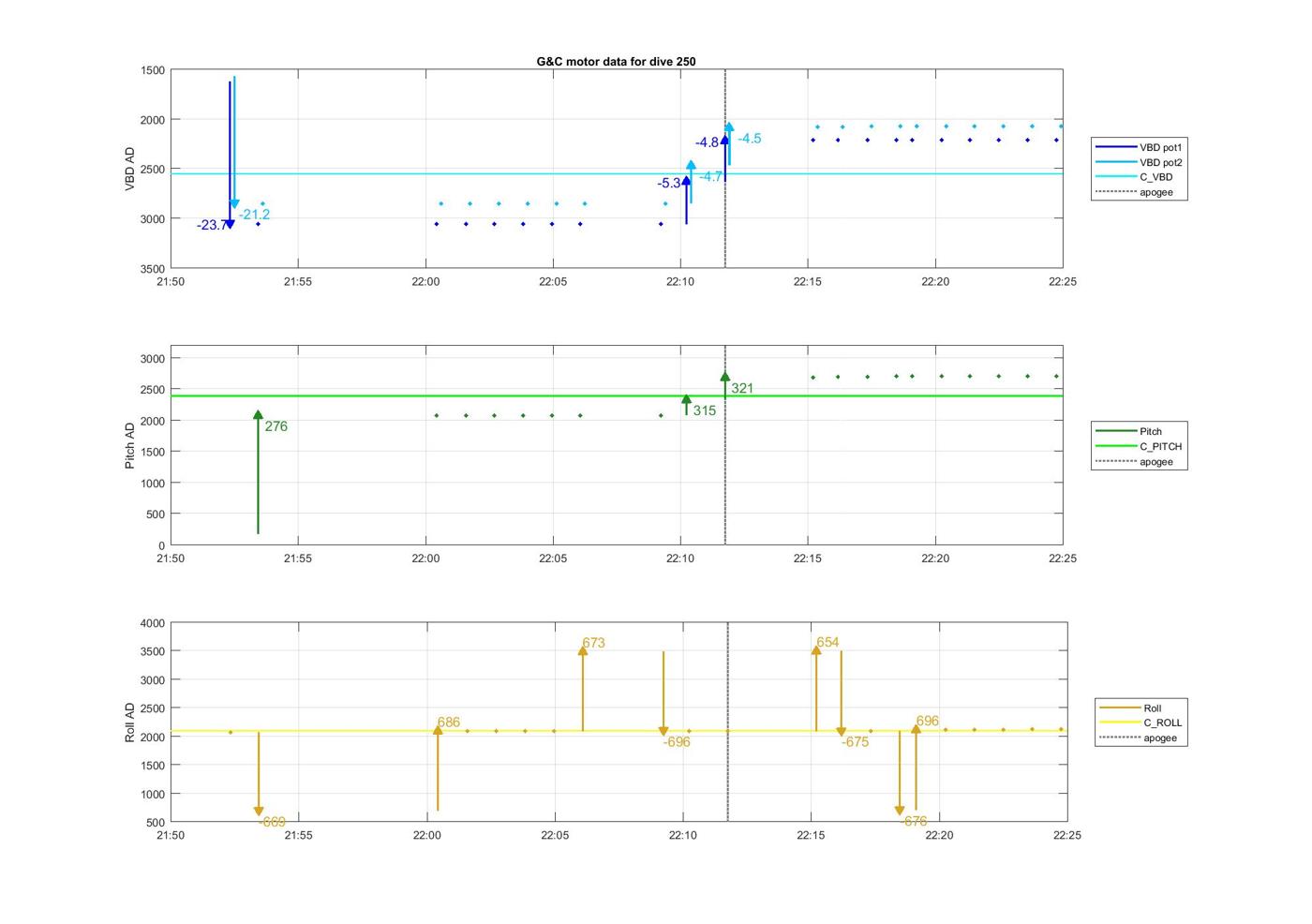Click the '-675' roll data label
The width and height of the screenshot is (1312, 924).
(x=856, y=742)
